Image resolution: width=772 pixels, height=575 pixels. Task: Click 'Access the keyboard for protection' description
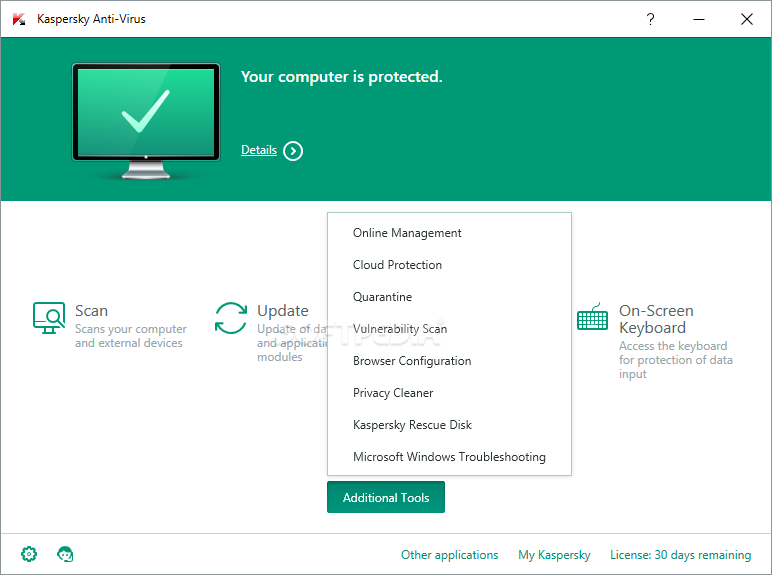pyautogui.click(x=676, y=360)
